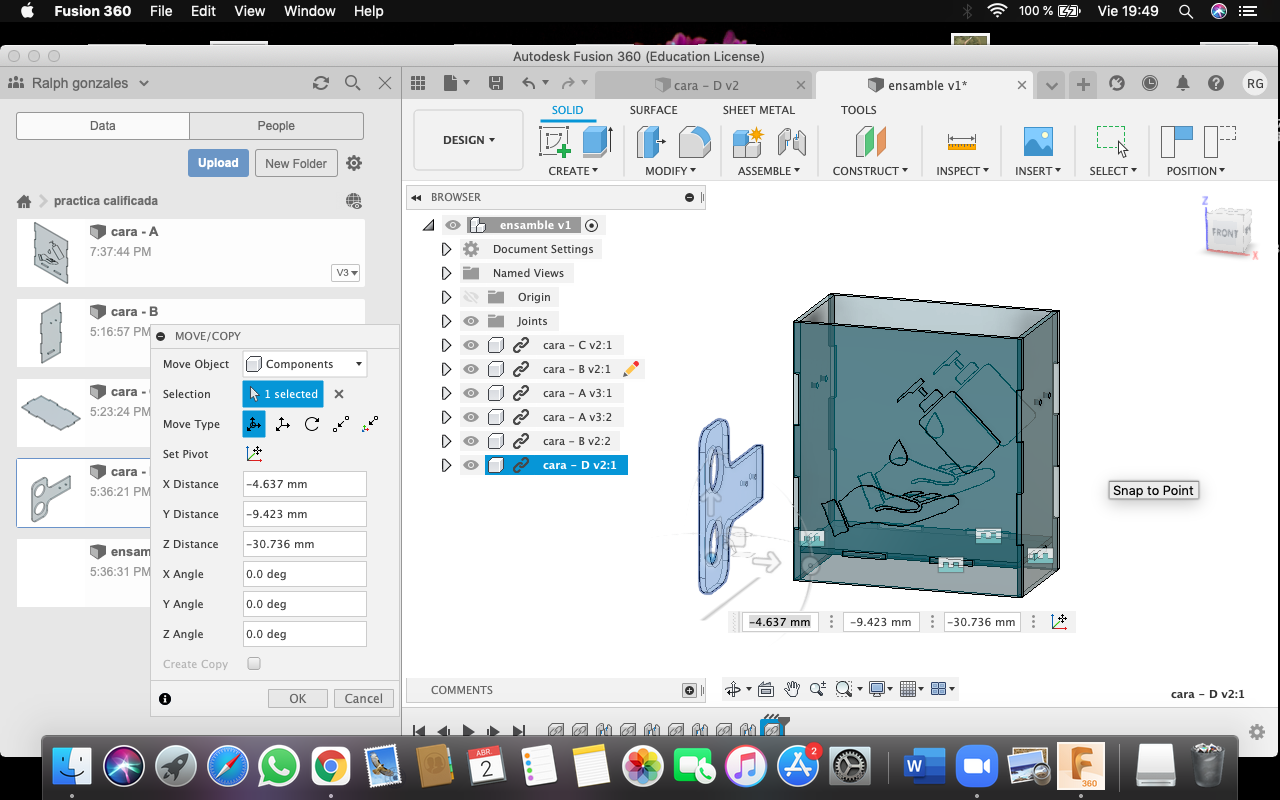Expand the Joints folder node
Screen dimensions: 1280x800
[447, 321]
